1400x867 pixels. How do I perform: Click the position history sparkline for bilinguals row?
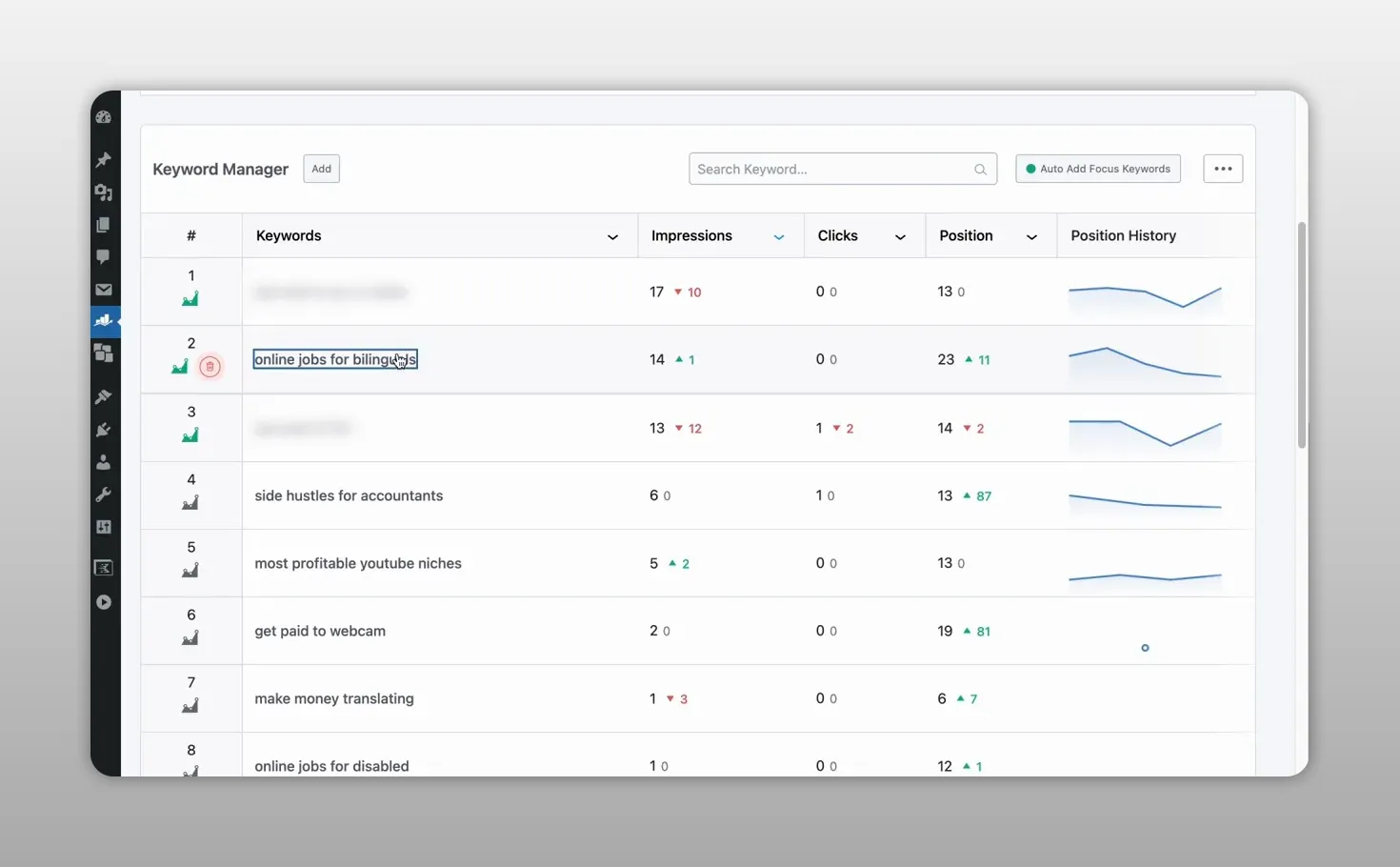(x=1145, y=363)
